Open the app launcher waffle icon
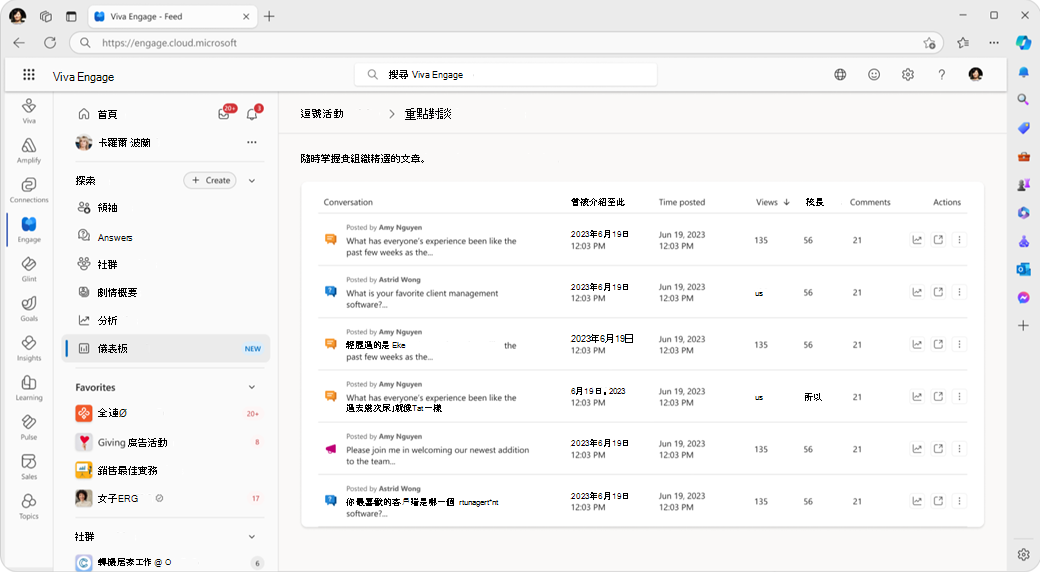The height and width of the screenshot is (572, 1040). [29, 74]
